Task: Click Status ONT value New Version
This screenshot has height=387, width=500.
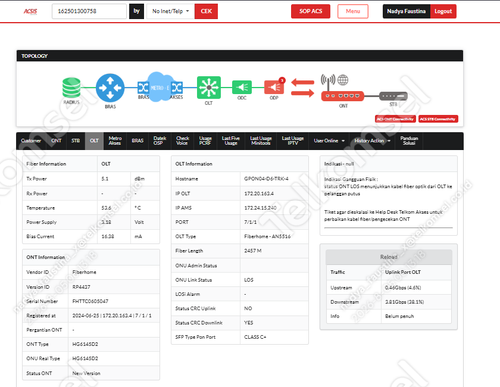Action: pos(86,373)
